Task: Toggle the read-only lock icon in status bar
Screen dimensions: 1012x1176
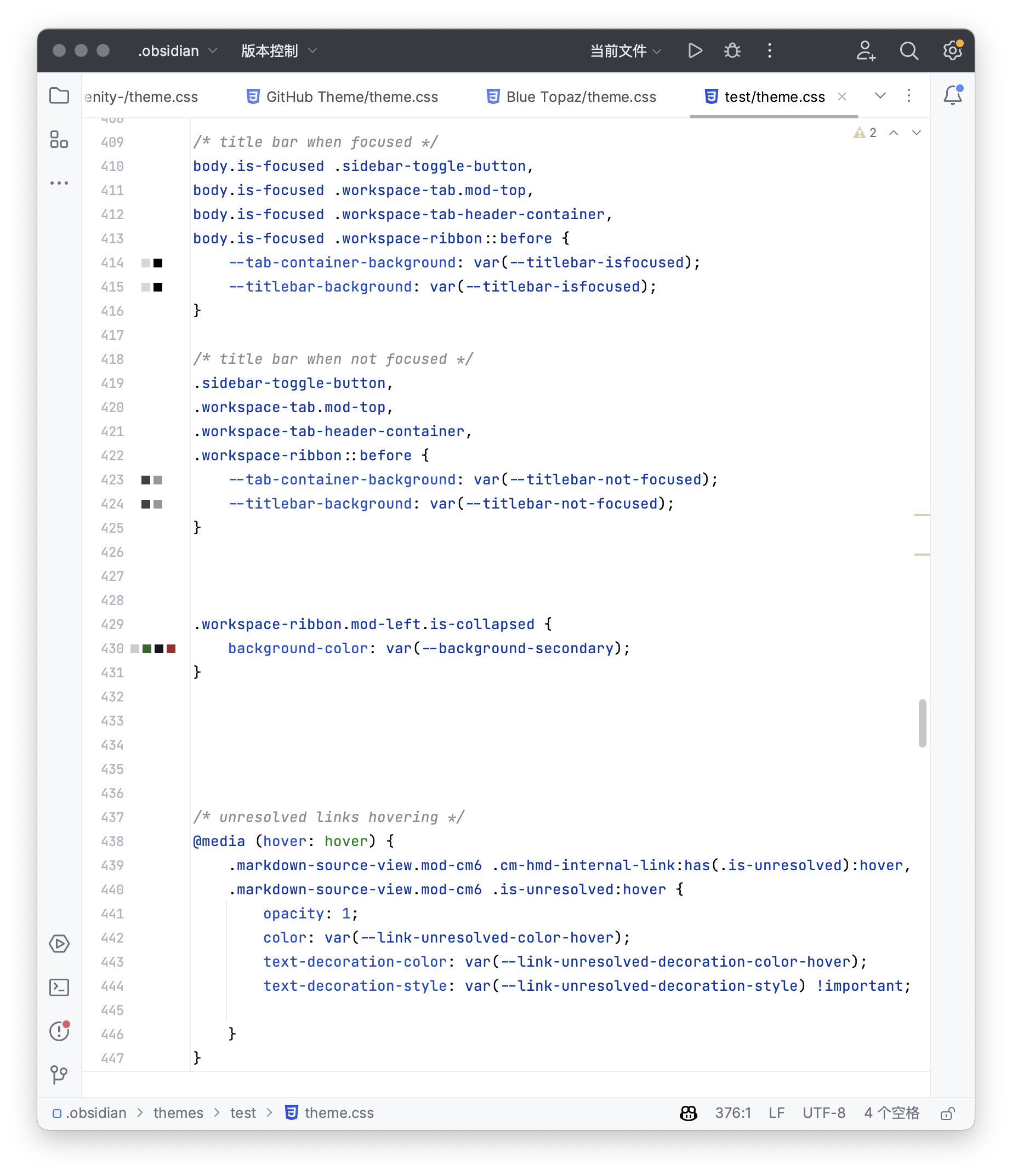Action: tap(947, 1114)
